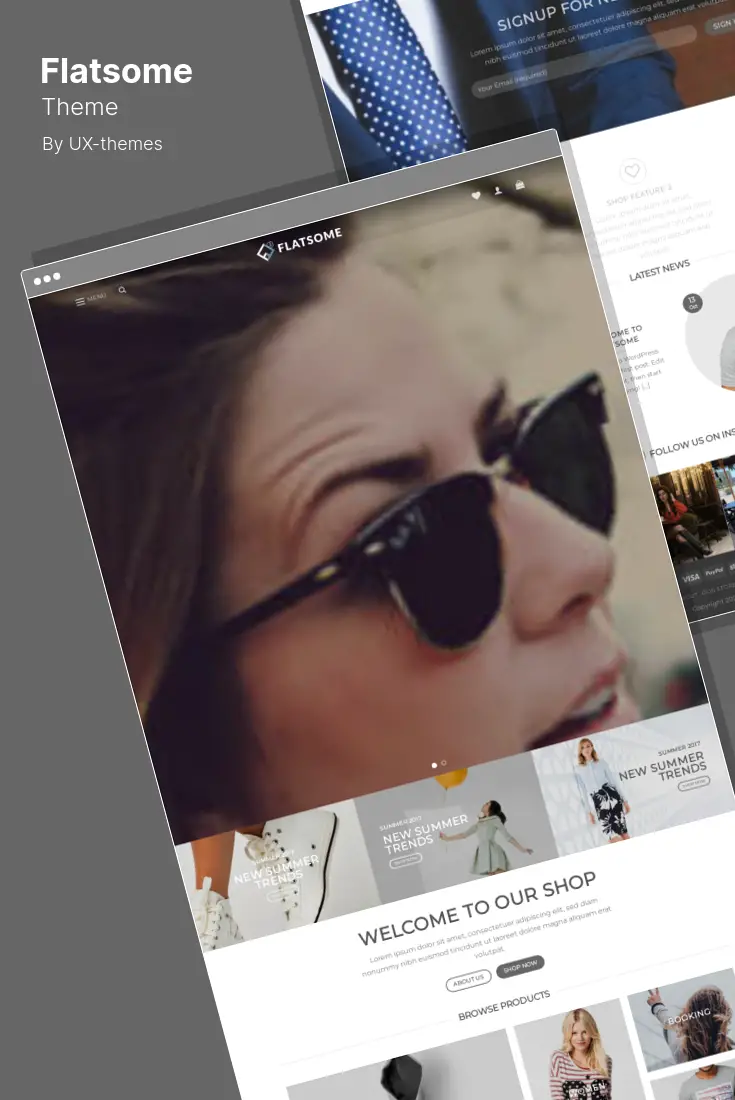Open the wishlist heart icon in header
Image resolution: width=735 pixels, height=1100 pixels.
pyautogui.click(x=476, y=196)
